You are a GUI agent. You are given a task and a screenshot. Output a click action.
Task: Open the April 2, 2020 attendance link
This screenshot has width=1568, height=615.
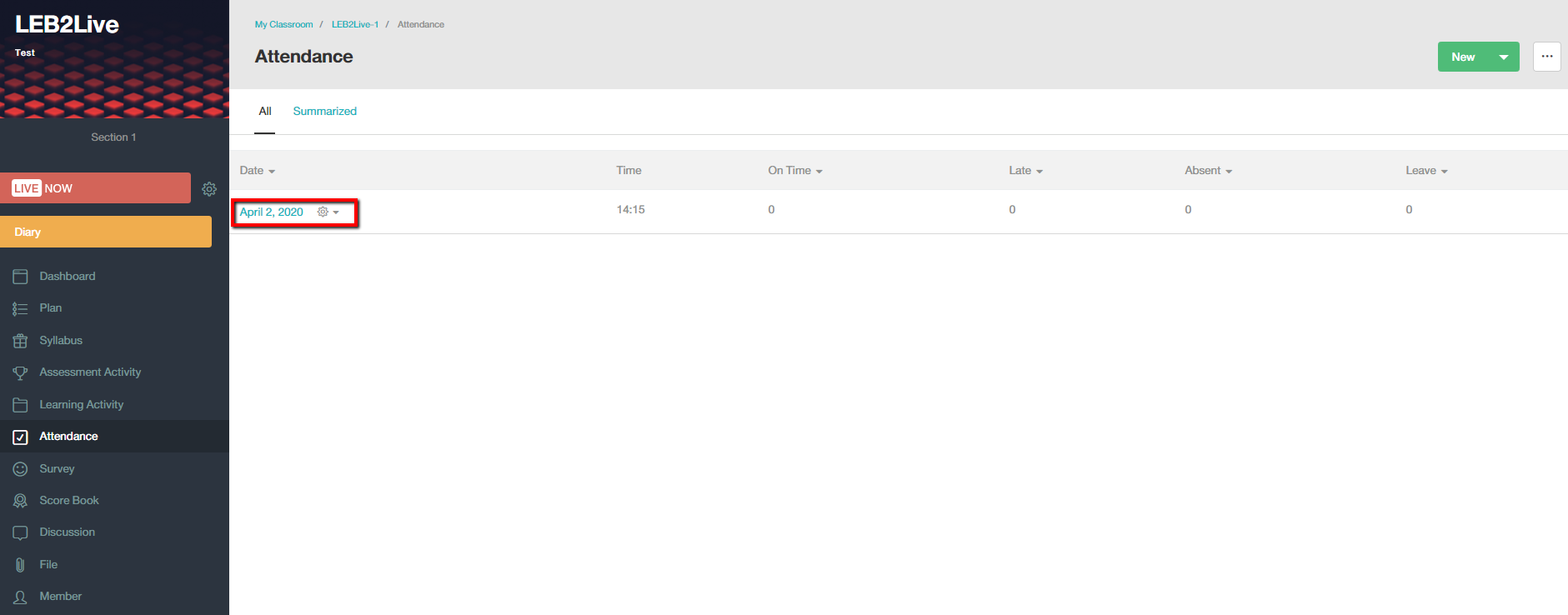click(x=271, y=212)
